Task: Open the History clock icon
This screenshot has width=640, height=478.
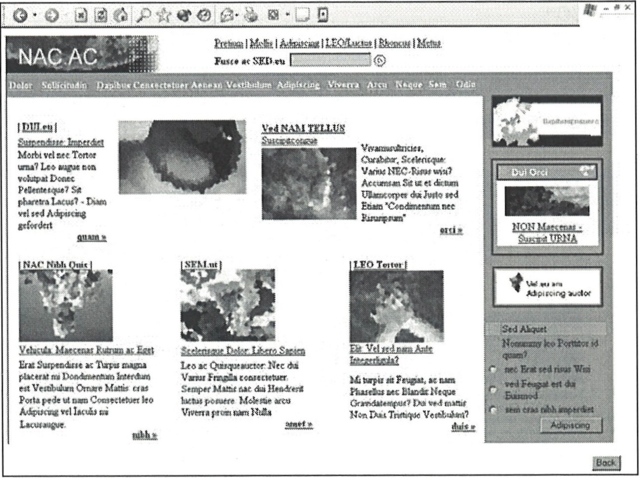Action: pos(204,16)
